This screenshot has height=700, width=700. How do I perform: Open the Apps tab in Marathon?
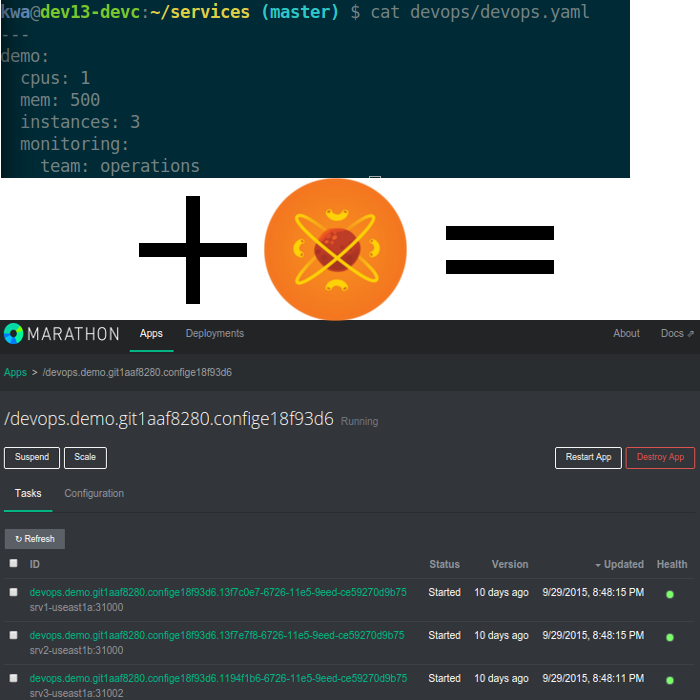(x=151, y=333)
